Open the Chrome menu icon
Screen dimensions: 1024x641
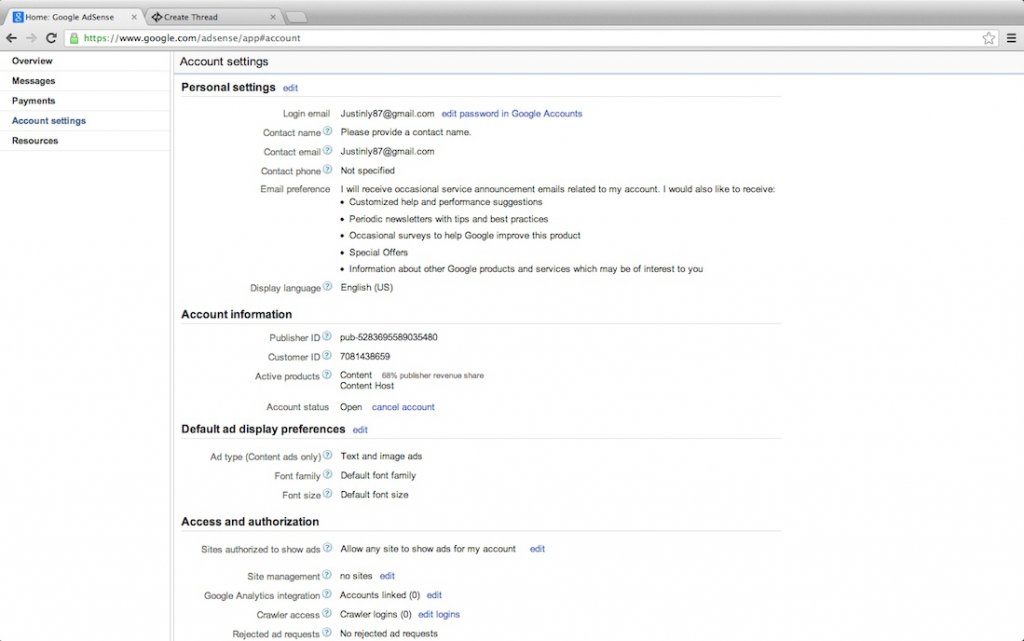point(1011,38)
